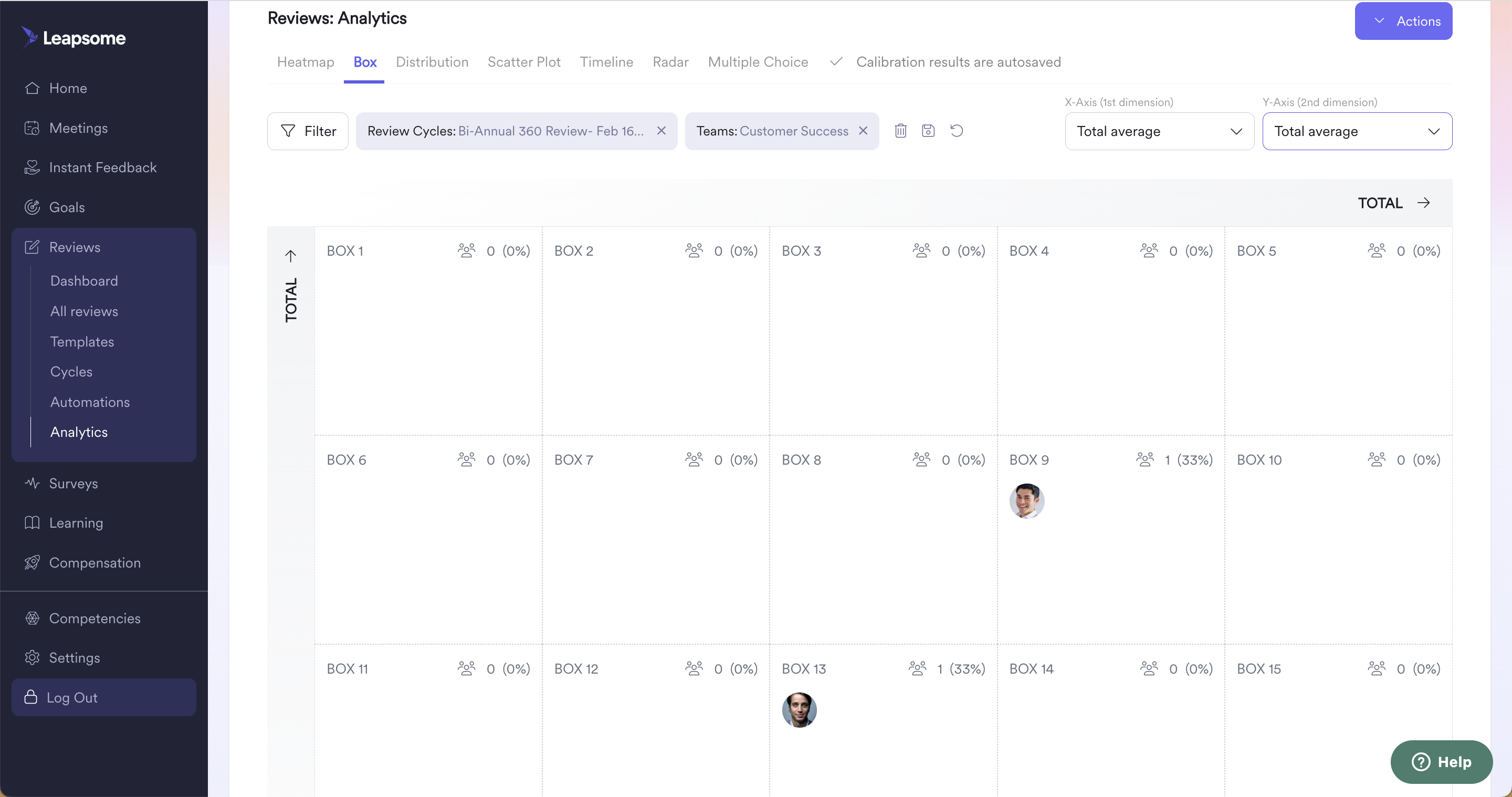1512x797 pixels.
Task: Open review Automations
Action: [90, 402]
